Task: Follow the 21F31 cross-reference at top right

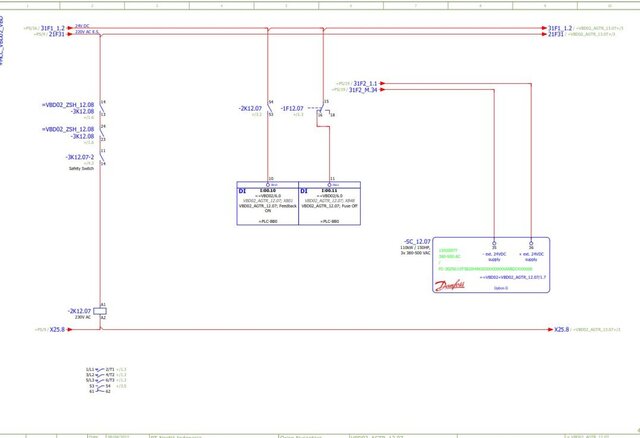Action: [556, 34]
